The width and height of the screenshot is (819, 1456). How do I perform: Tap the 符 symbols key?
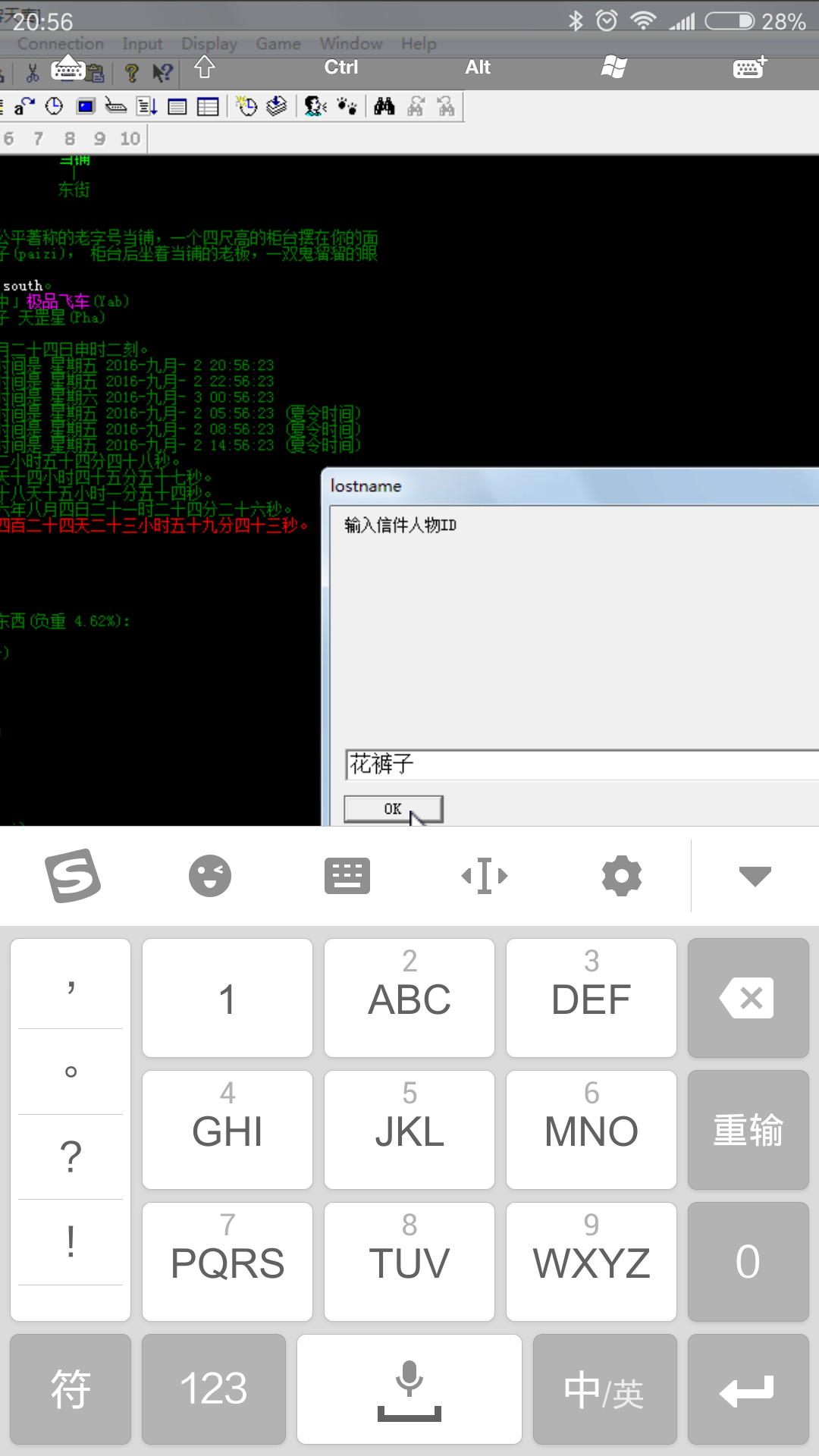pos(71,1389)
